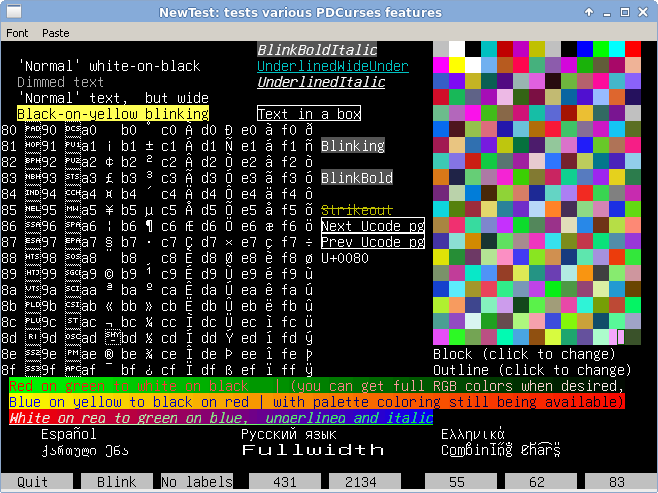Click the gray 'Blinking' label
This screenshot has width=658, height=493.
[x=353, y=146]
